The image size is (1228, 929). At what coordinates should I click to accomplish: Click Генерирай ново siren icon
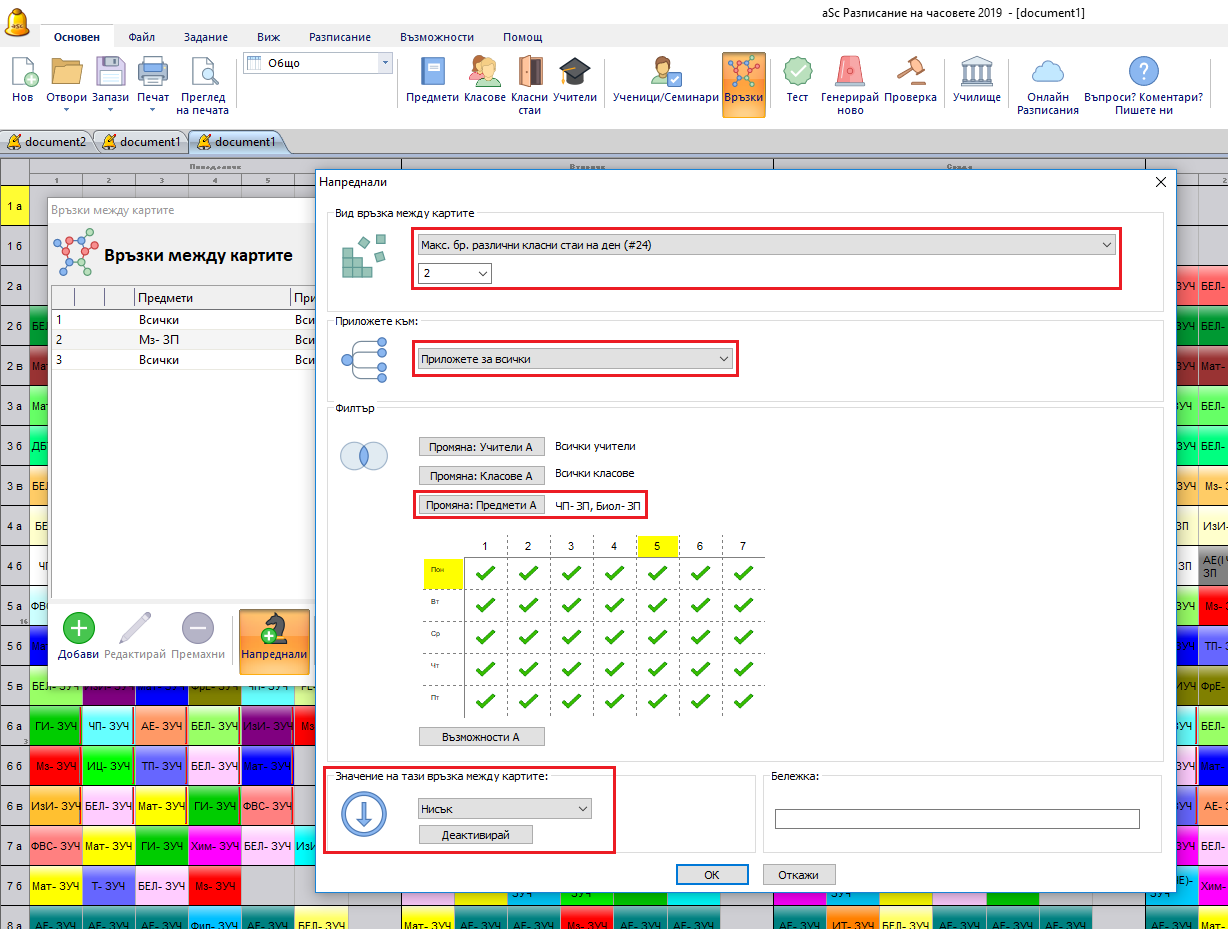click(849, 79)
